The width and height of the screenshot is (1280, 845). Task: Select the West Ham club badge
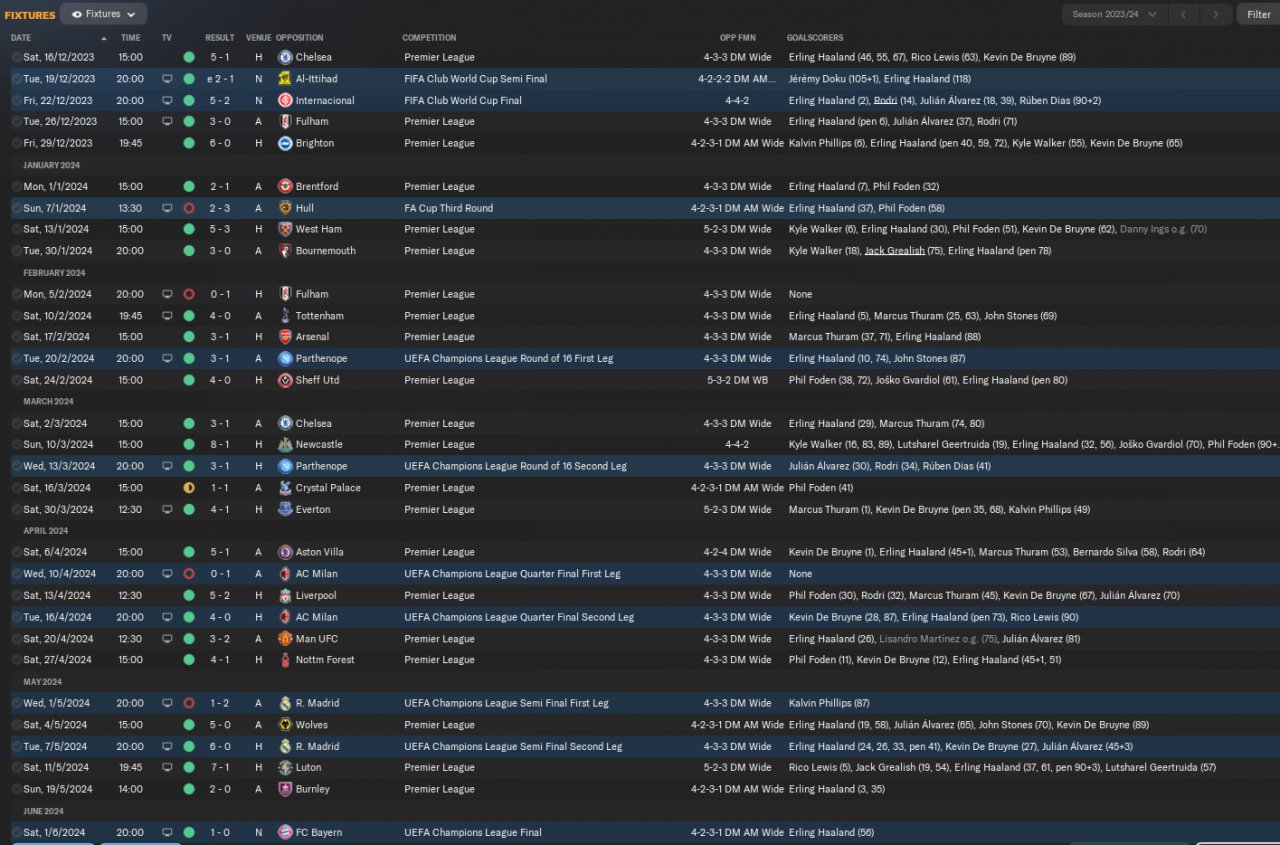[285, 229]
